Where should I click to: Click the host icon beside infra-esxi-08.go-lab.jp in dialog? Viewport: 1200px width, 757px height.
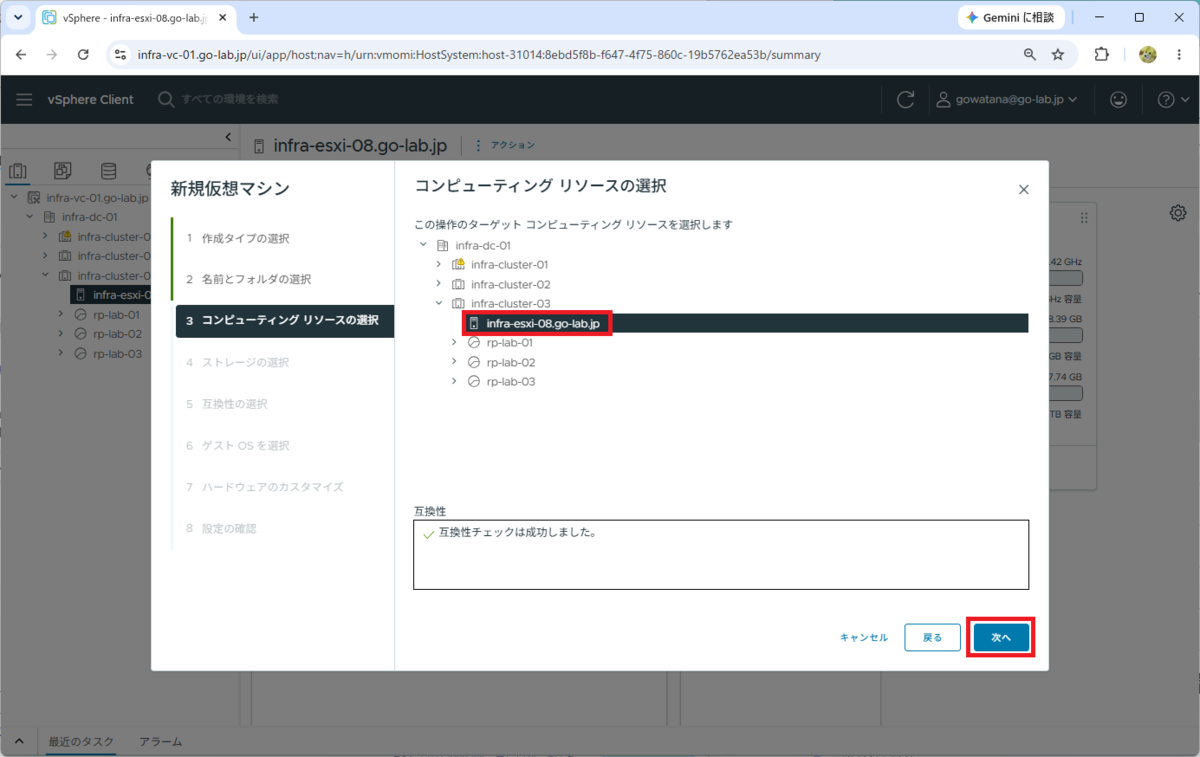(474, 323)
